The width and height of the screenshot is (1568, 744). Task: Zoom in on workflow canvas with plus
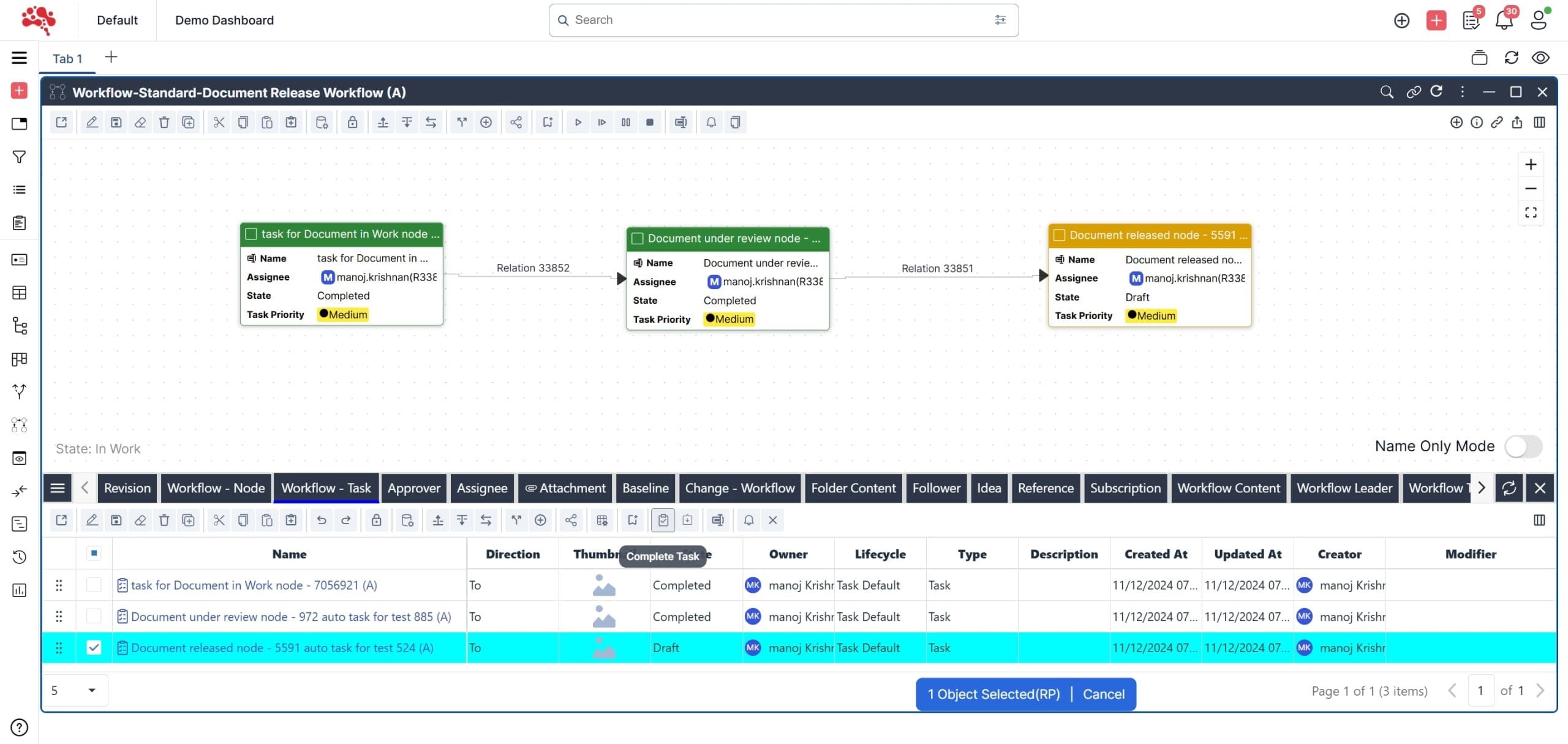(1530, 165)
